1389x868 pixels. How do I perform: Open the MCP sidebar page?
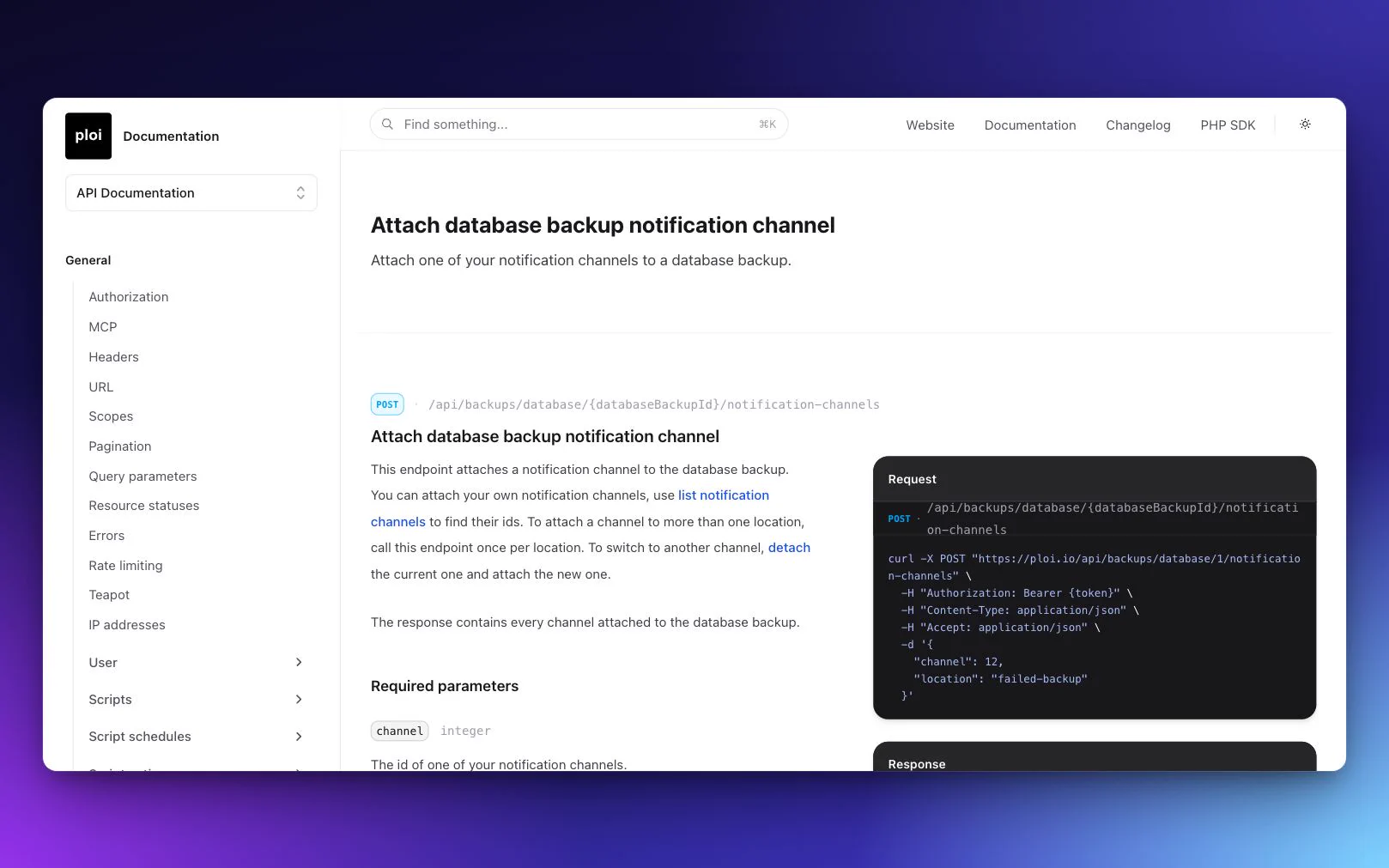[x=103, y=327]
